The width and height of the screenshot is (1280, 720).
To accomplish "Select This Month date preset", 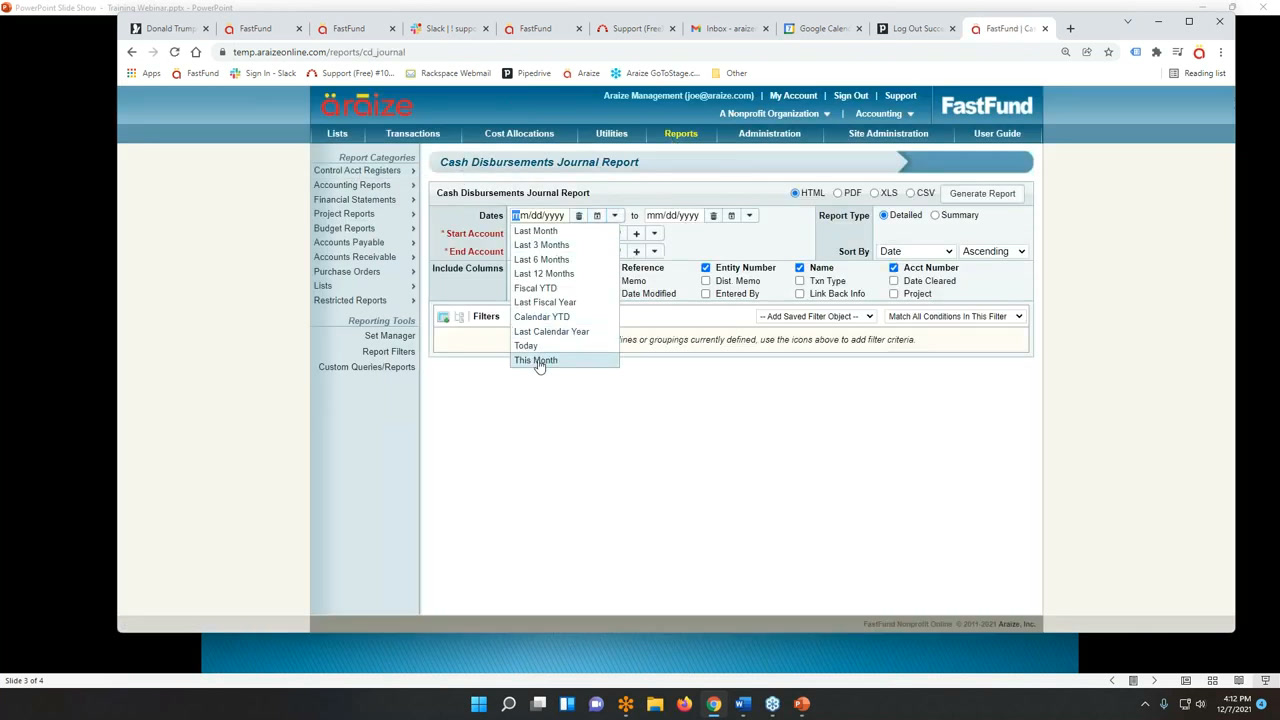I will point(564,360).
